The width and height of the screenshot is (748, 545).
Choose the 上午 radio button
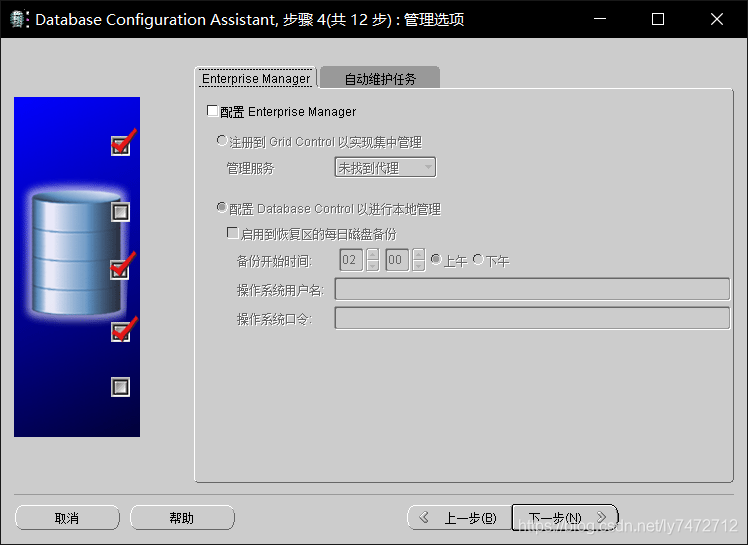tap(436, 259)
